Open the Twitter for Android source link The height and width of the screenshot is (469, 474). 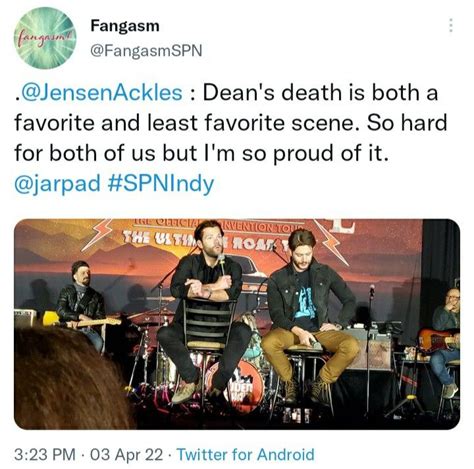[x=245, y=454]
